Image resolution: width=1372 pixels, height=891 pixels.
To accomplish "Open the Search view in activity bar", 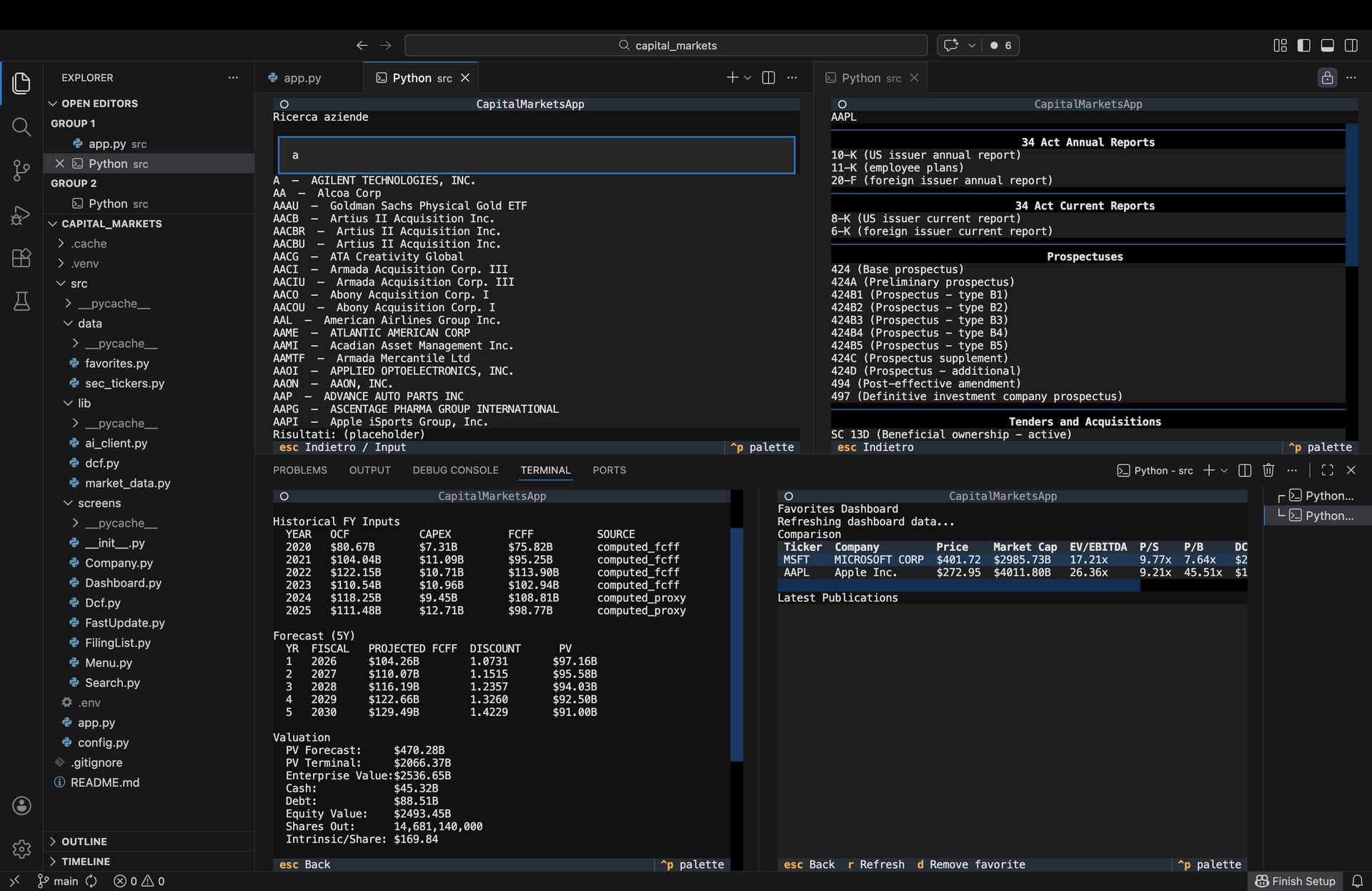I will (x=21, y=127).
